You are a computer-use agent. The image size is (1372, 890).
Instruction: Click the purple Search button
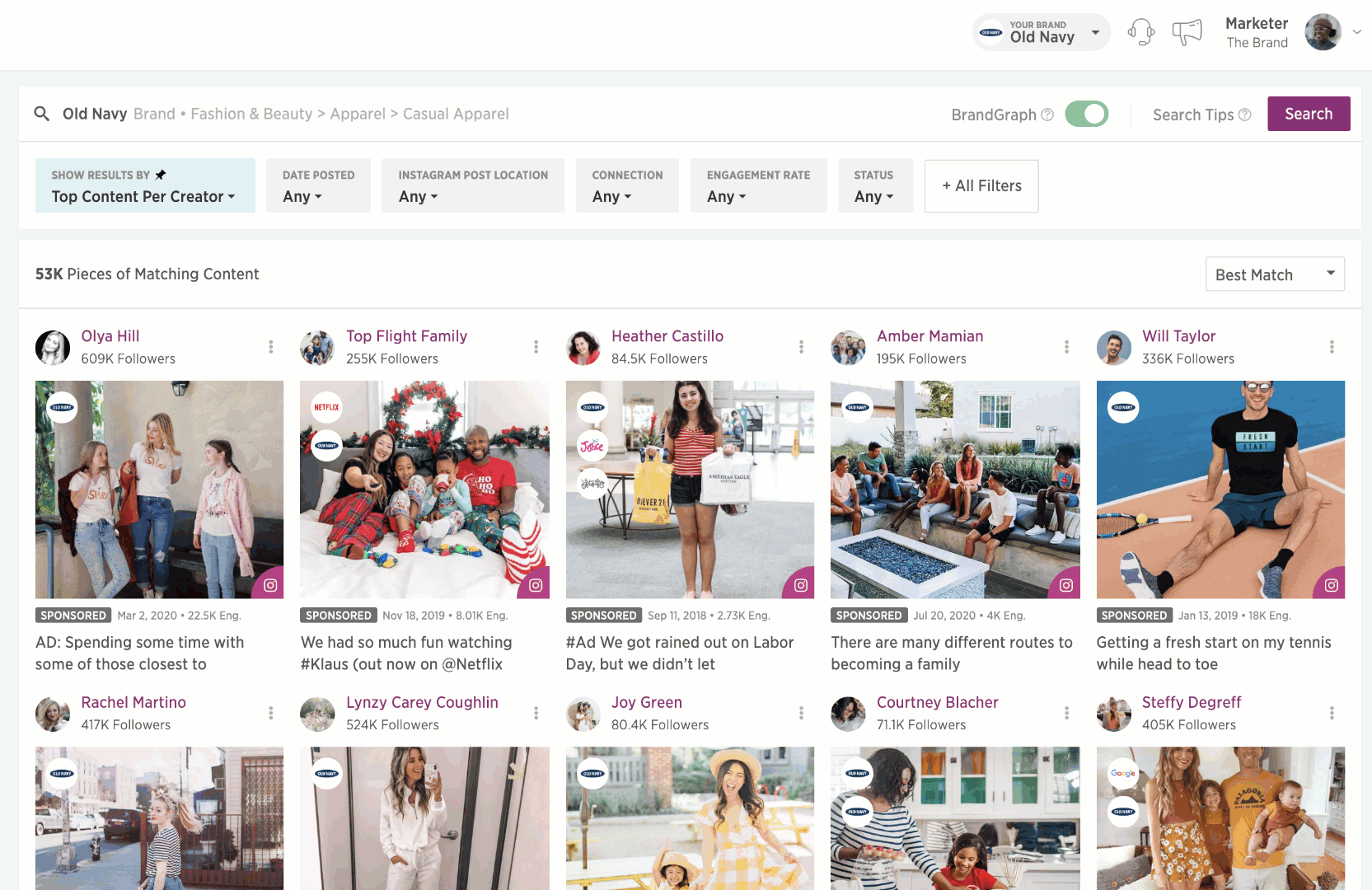1309,114
